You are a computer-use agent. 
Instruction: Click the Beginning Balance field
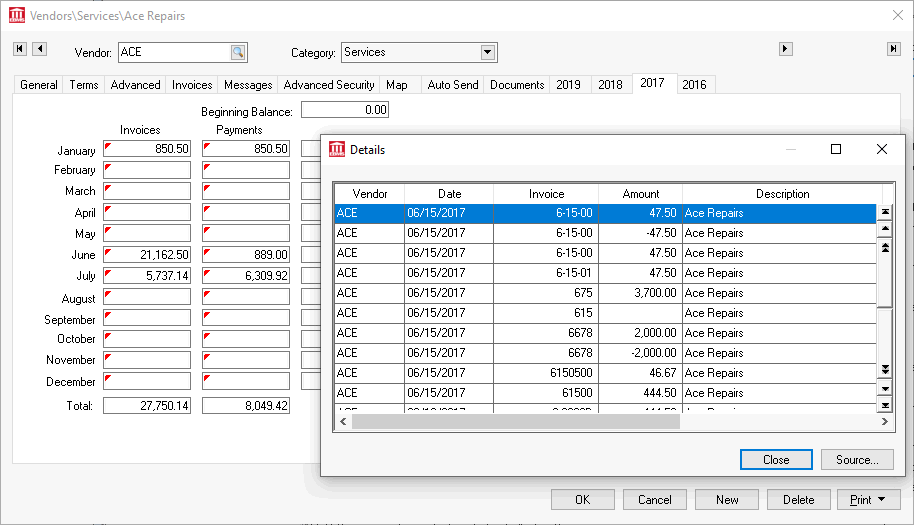[345, 110]
